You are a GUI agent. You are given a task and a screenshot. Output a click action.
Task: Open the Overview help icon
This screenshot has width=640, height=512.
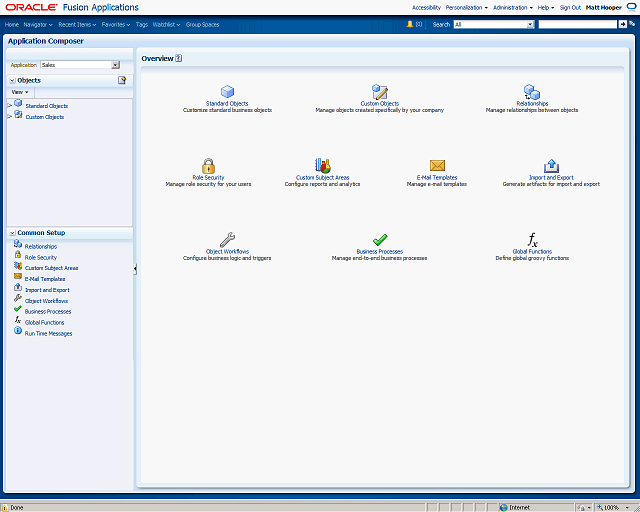[178, 58]
